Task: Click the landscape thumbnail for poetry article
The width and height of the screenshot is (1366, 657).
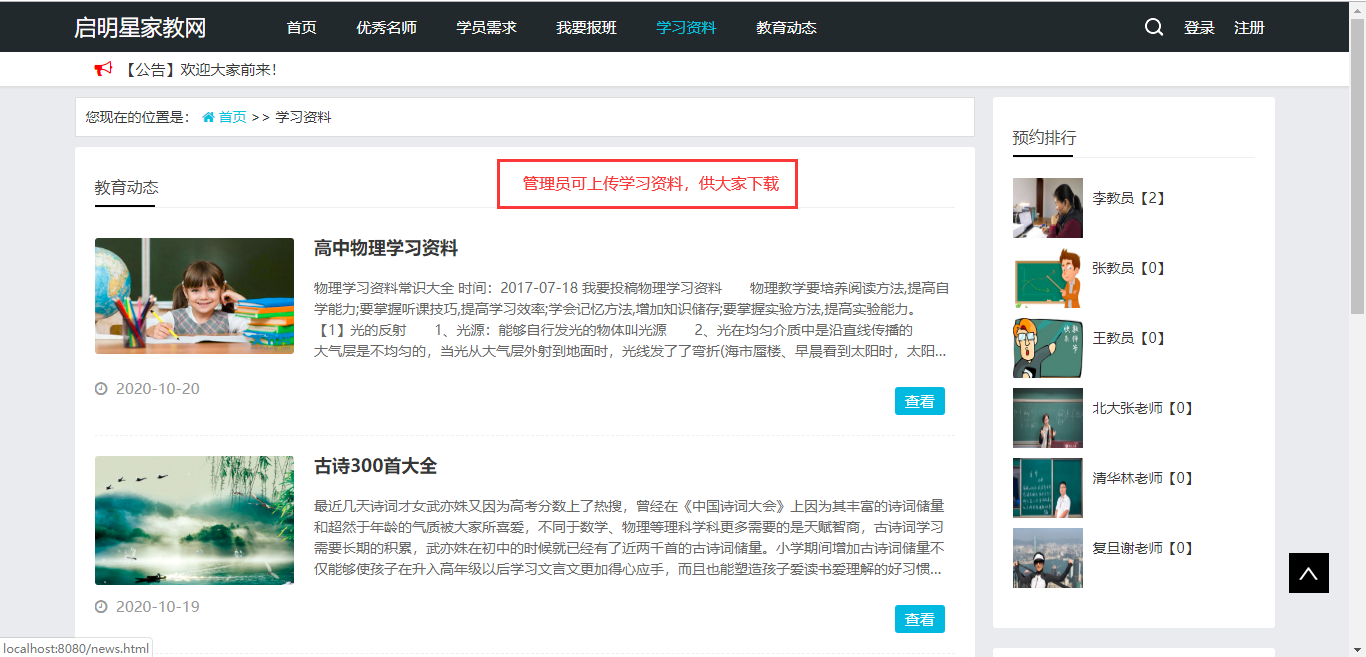Action: tap(194, 521)
